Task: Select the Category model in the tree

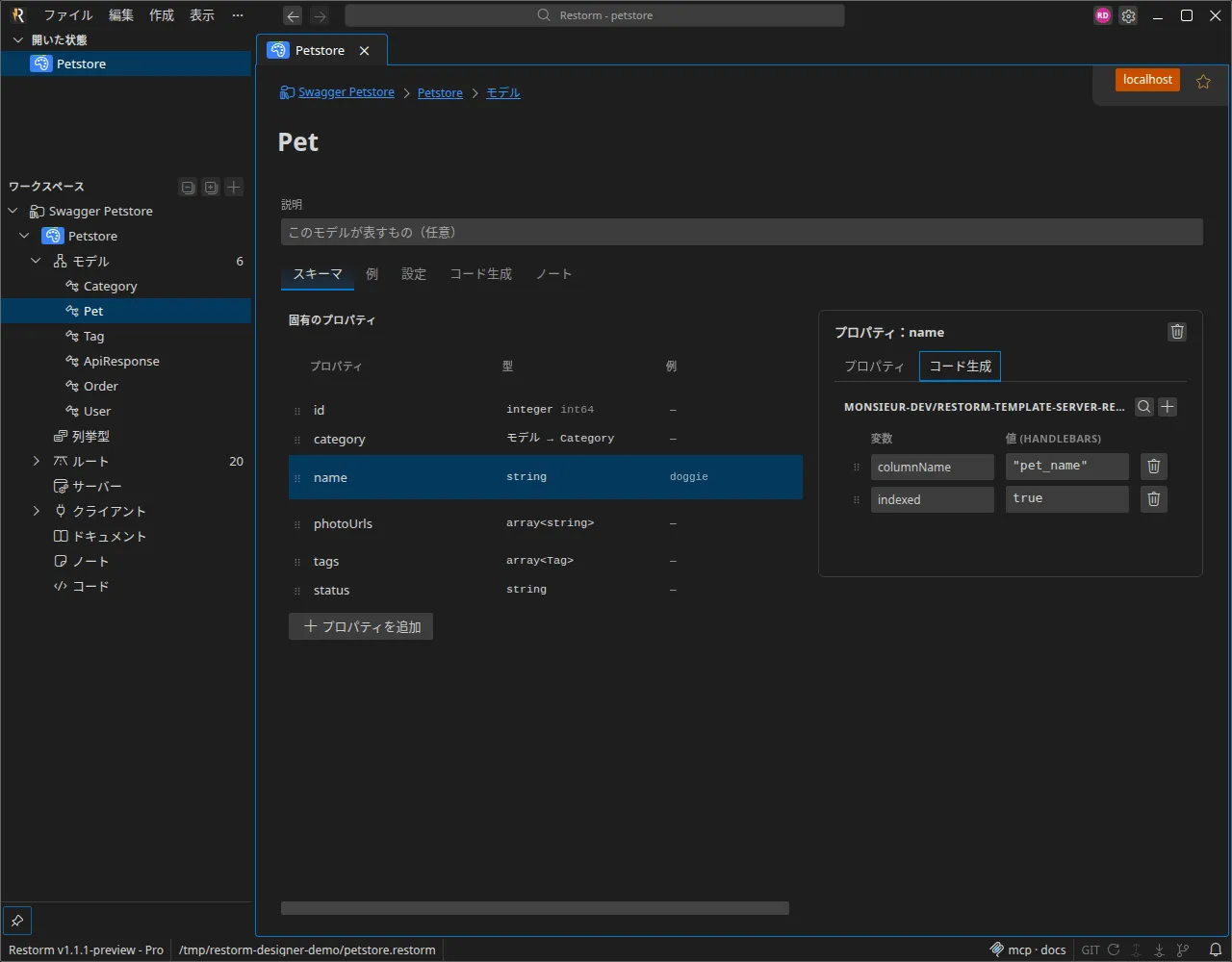Action: pyautogui.click(x=125, y=287)
